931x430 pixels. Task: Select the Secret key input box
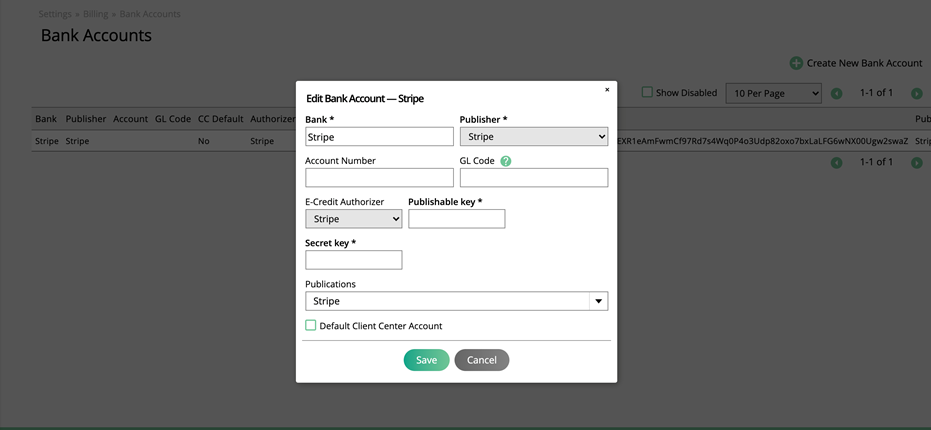pyautogui.click(x=353, y=260)
